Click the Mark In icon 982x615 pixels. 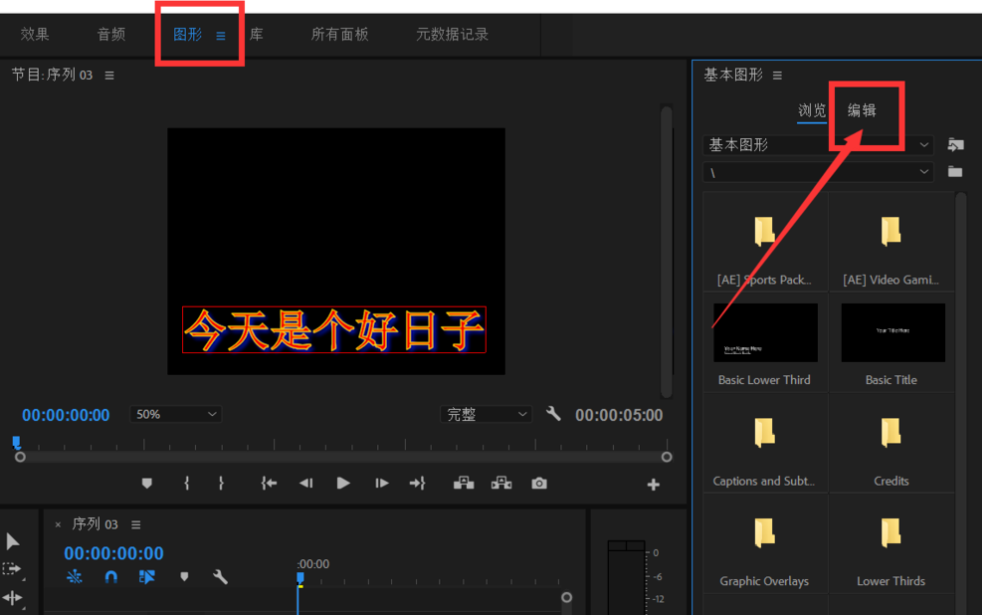point(186,483)
